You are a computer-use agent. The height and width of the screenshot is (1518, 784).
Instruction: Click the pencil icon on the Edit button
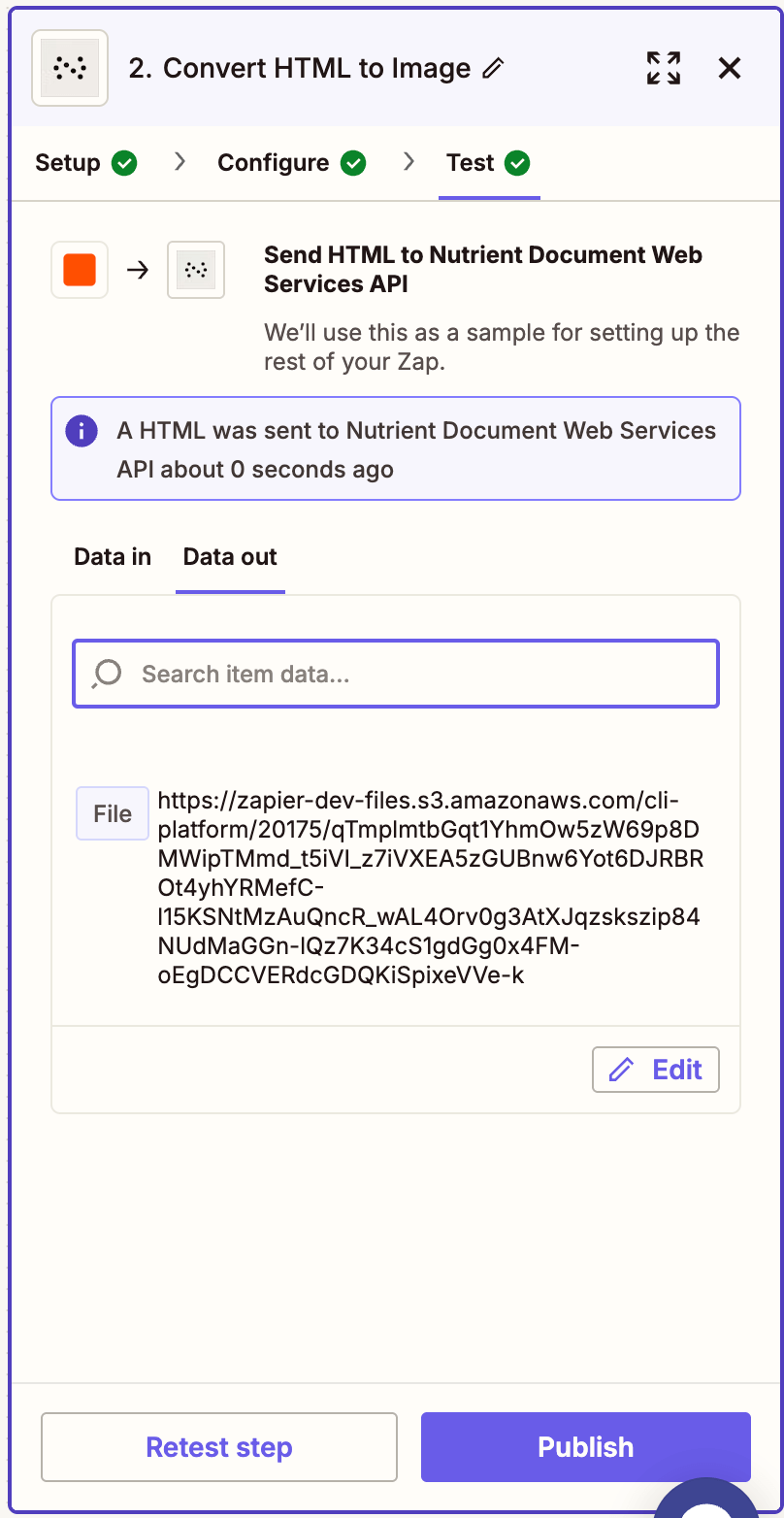622,1069
